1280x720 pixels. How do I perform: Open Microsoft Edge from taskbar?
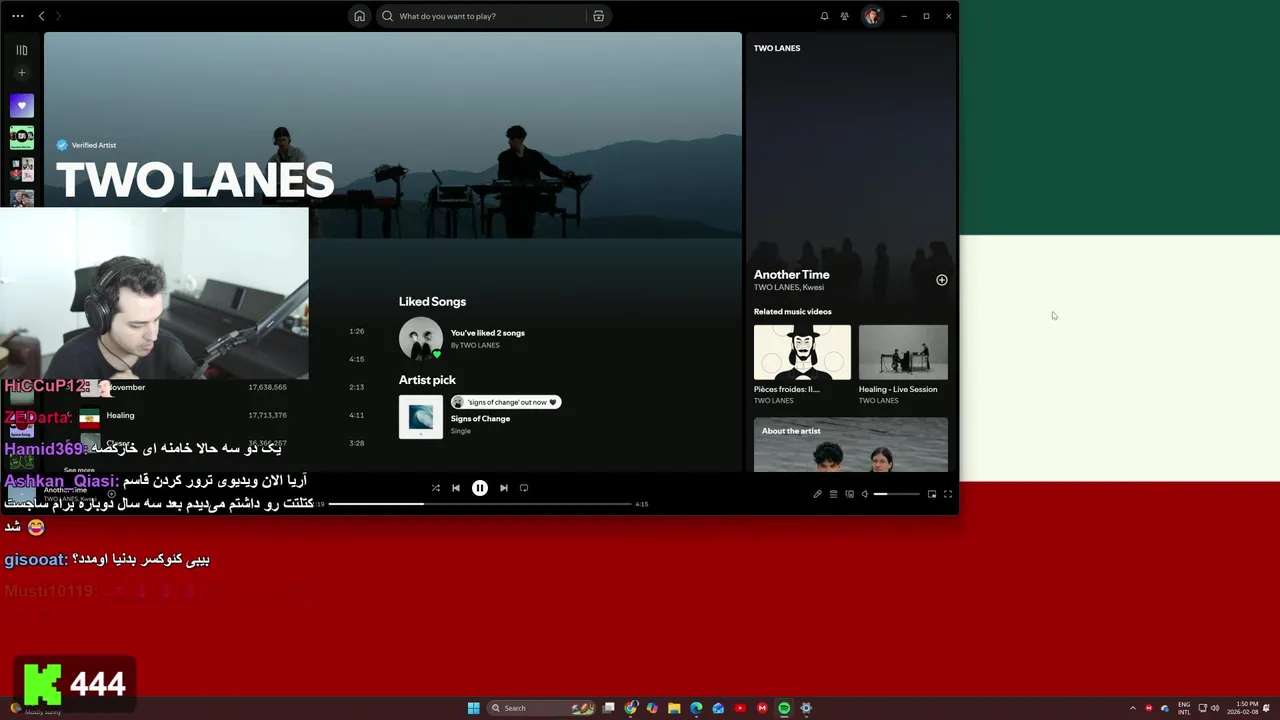[696, 708]
